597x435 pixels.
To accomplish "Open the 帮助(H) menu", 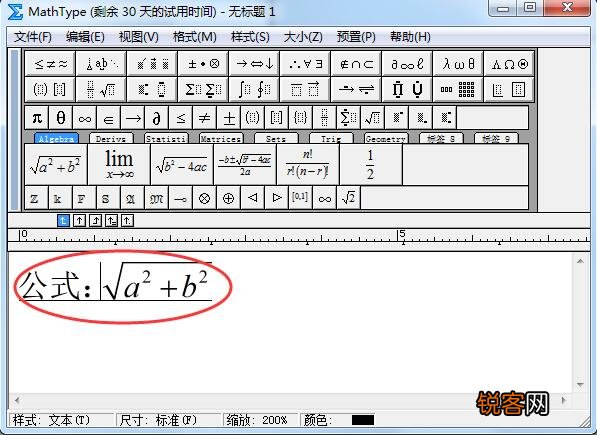I will tap(410, 37).
